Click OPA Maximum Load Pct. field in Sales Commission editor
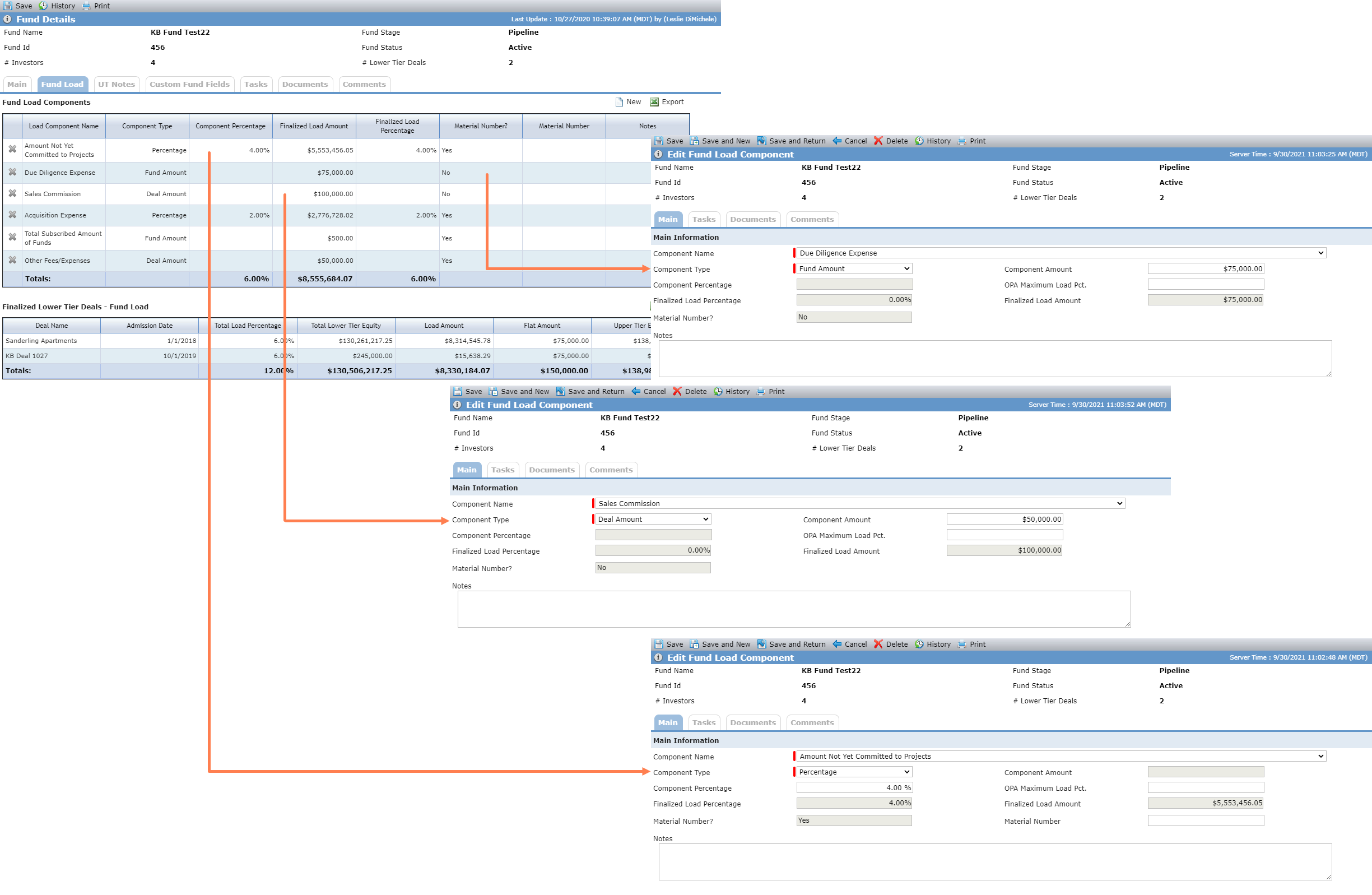The height and width of the screenshot is (895, 1372). coord(1004,535)
